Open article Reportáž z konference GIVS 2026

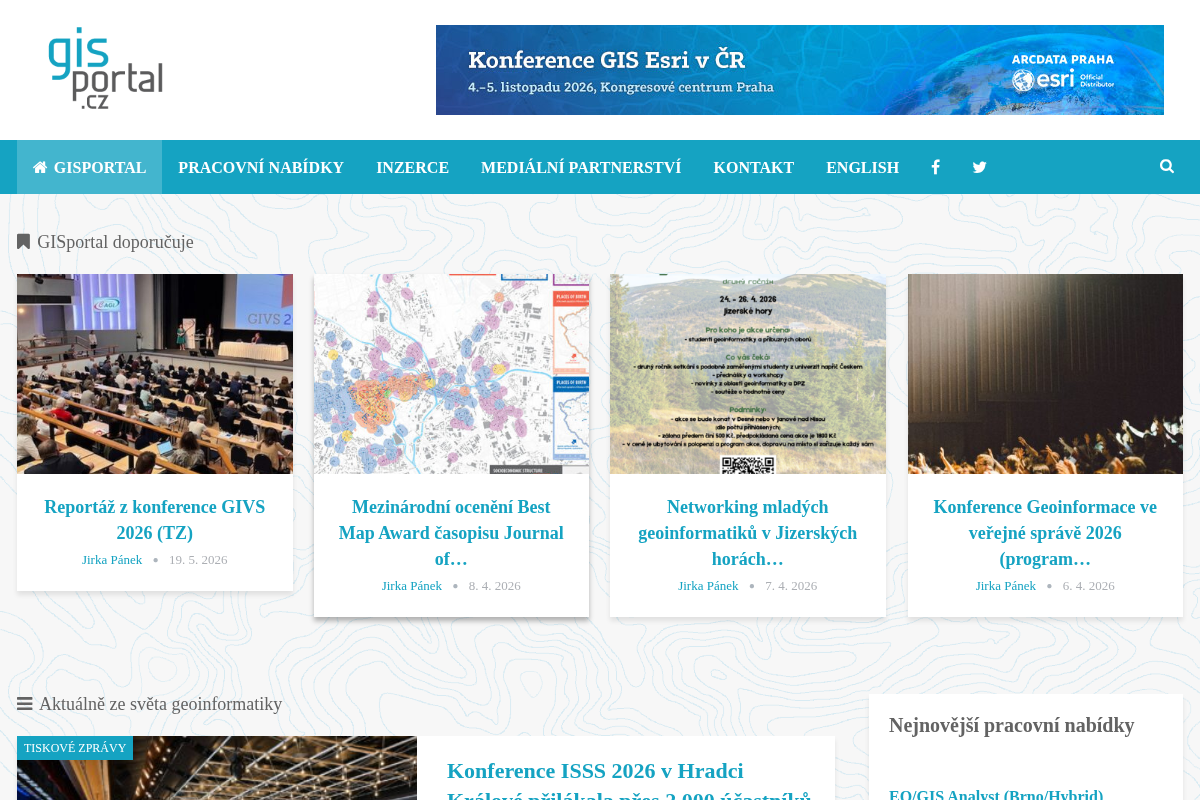(155, 520)
